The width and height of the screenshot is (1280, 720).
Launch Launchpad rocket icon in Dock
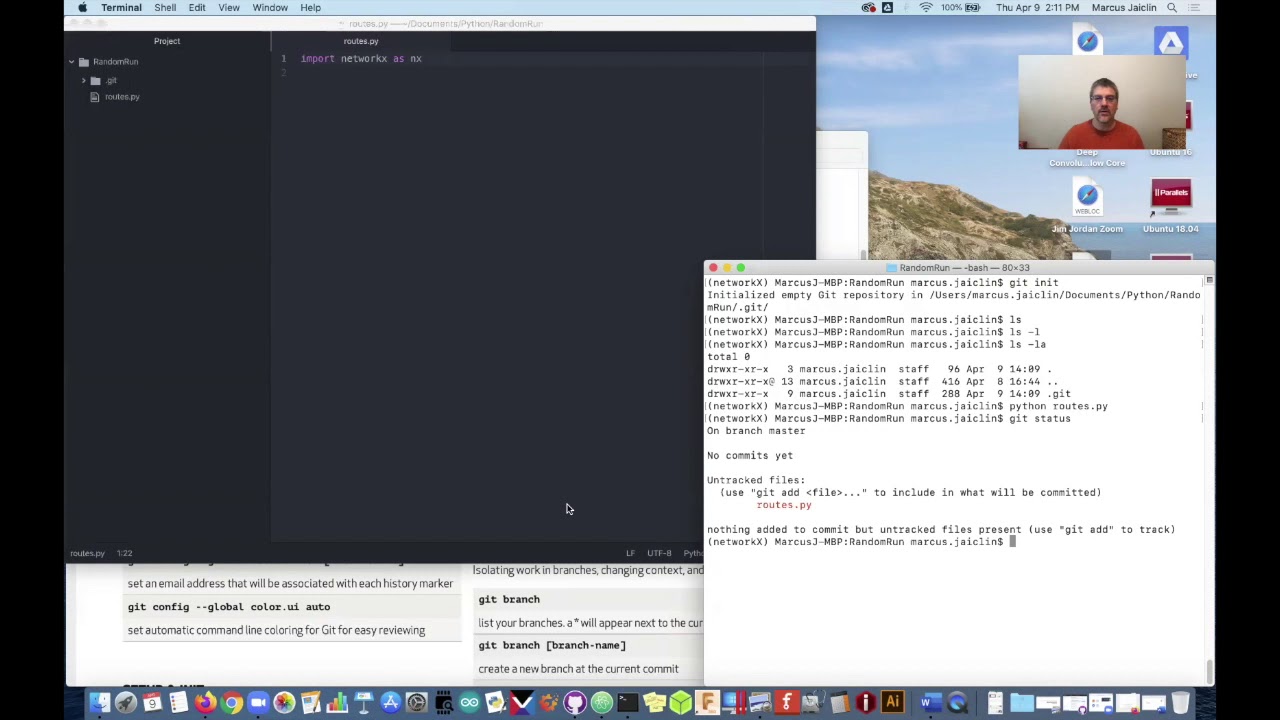click(x=126, y=703)
